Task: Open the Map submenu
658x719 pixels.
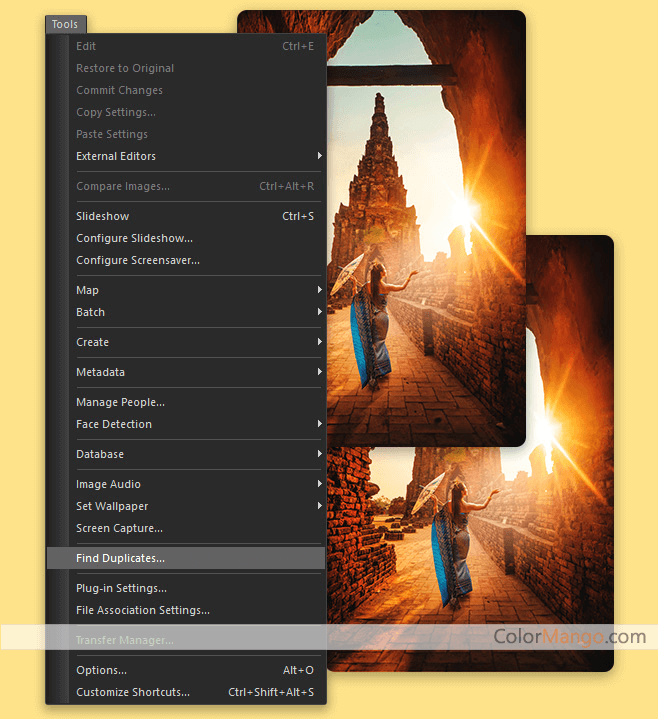Action: coord(88,290)
